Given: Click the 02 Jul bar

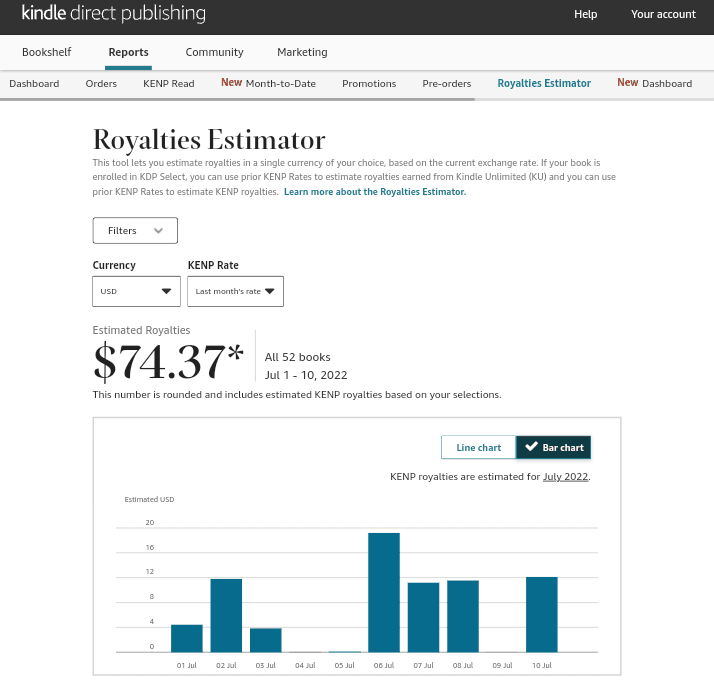Looking at the screenshot, I should point(226,616).
